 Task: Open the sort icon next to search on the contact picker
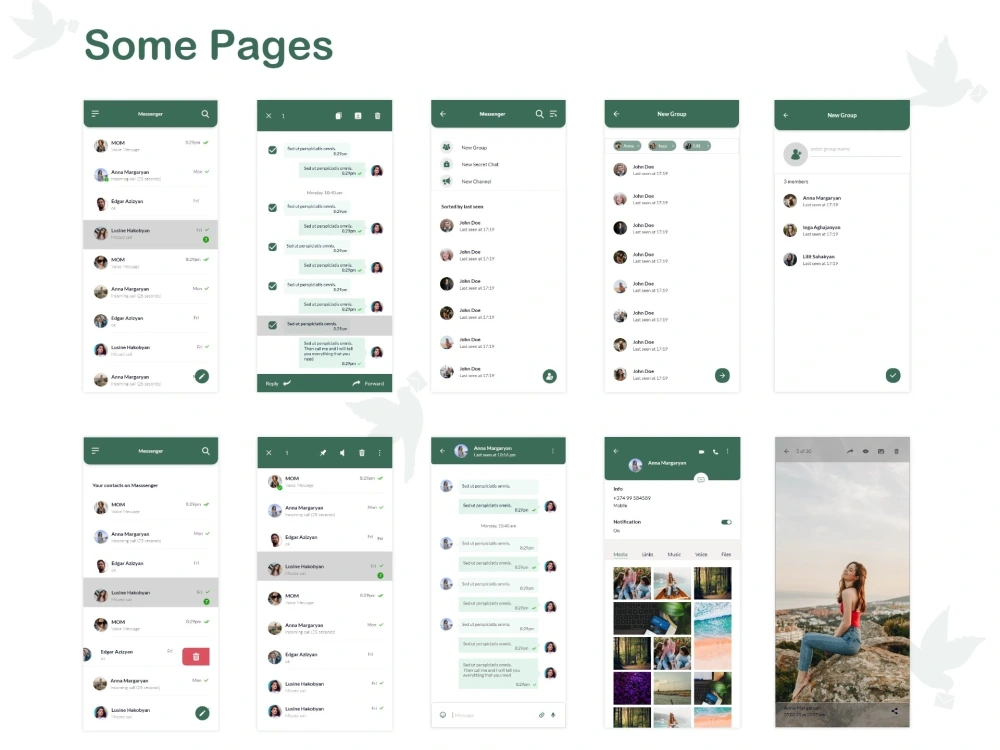point(554,114)
